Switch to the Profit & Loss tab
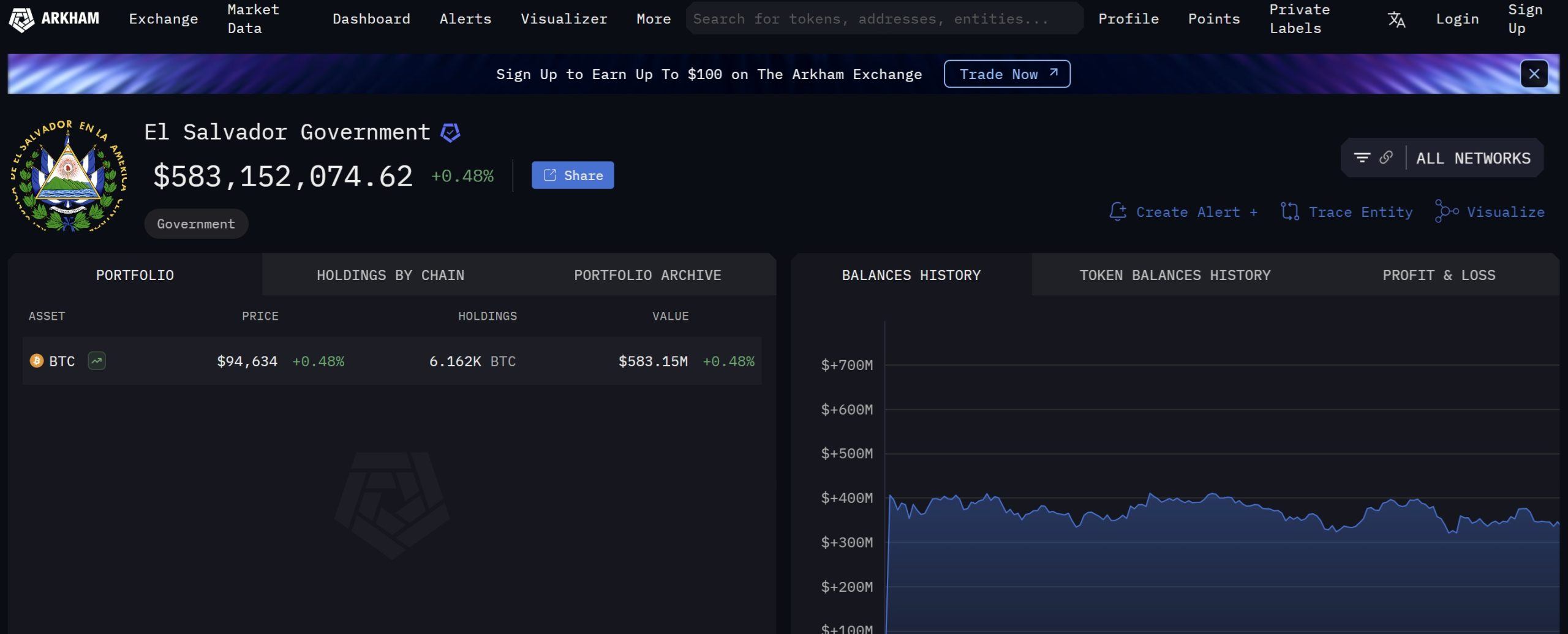 (1438, 275)
